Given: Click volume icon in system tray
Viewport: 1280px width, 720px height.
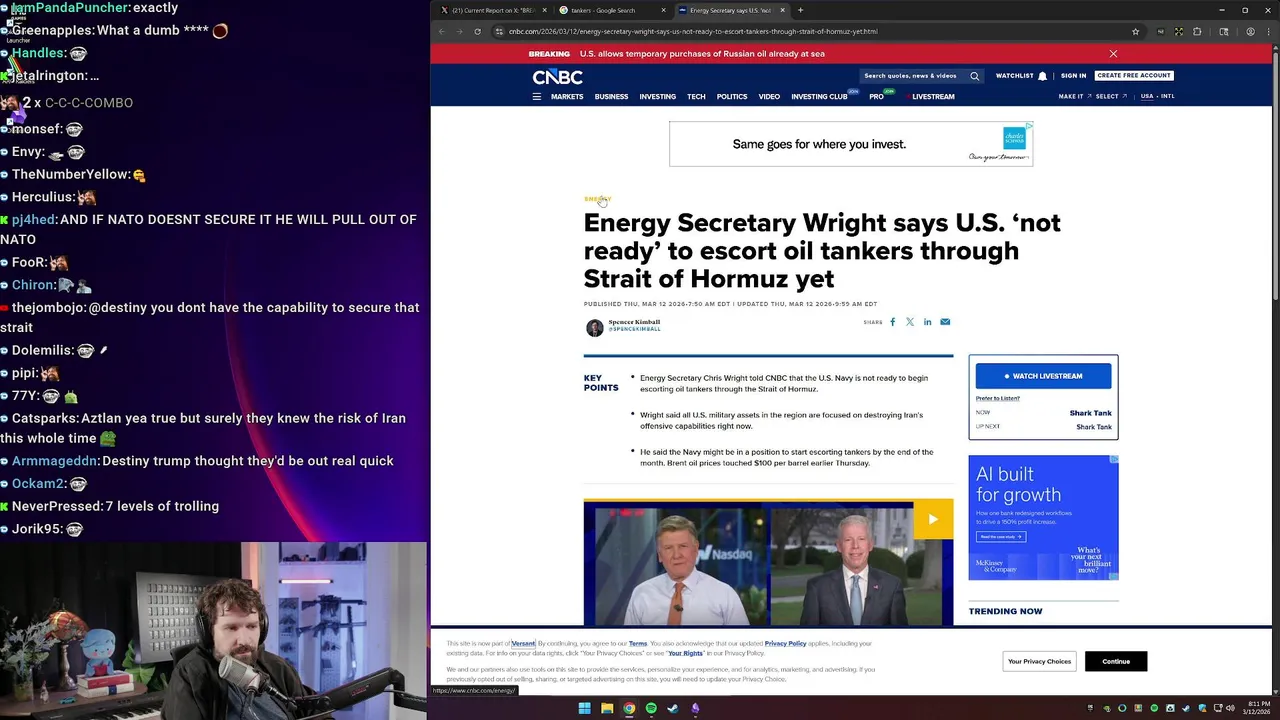Looking at the screenshot, I should (x=1230, y=709).
